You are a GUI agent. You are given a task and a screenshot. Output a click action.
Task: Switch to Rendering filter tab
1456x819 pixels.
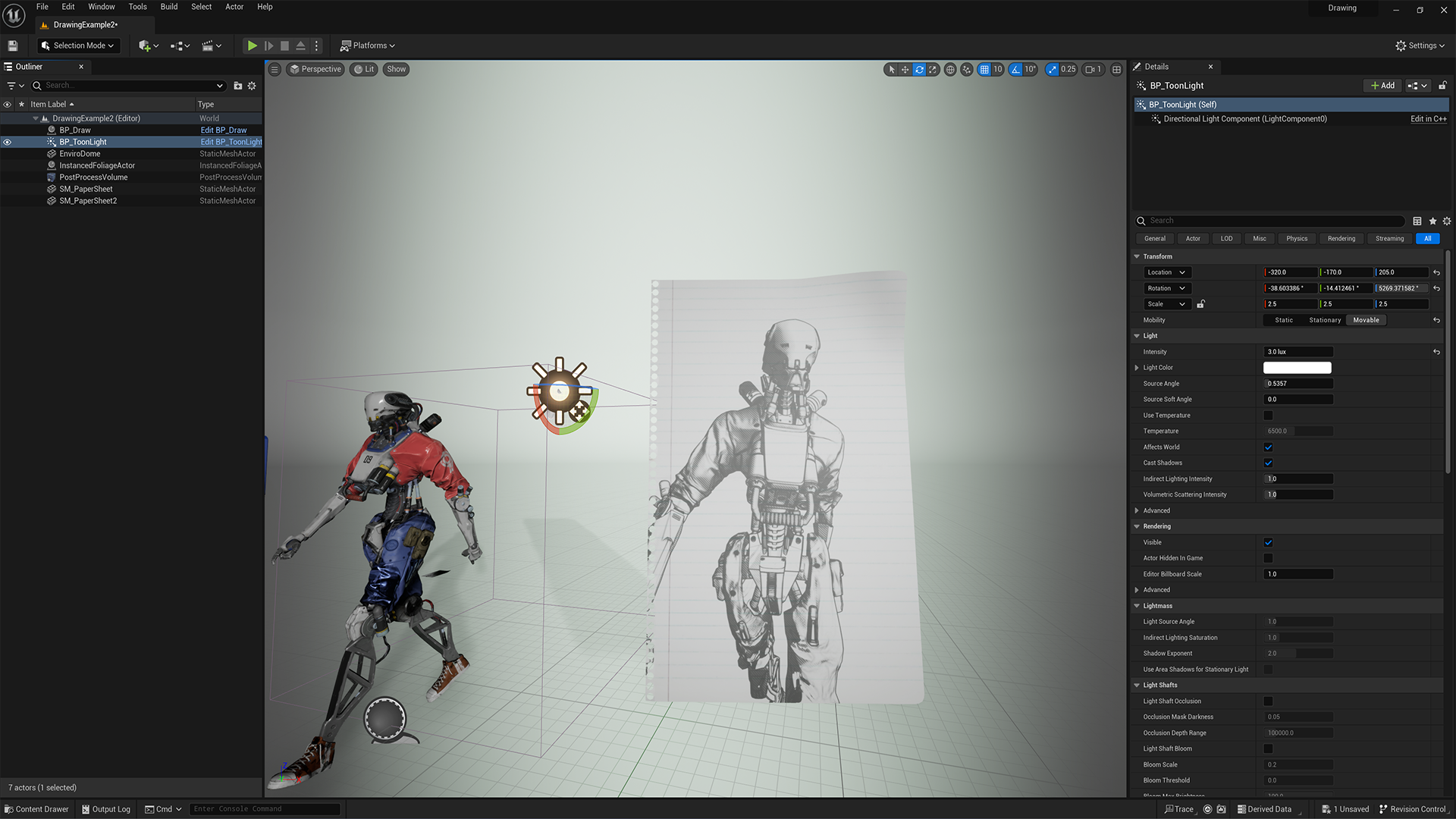[x=1341, y=238]
